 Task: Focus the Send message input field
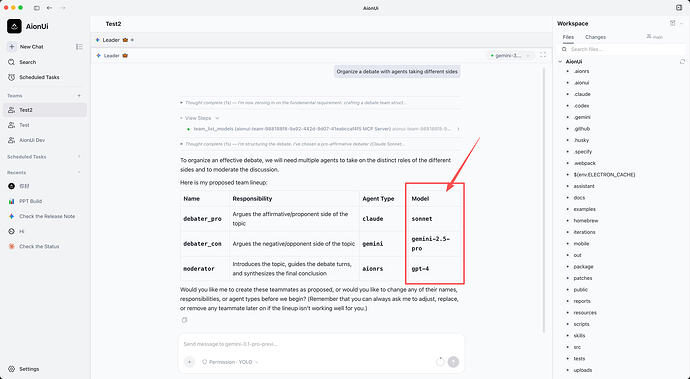(x=321, y=344)
